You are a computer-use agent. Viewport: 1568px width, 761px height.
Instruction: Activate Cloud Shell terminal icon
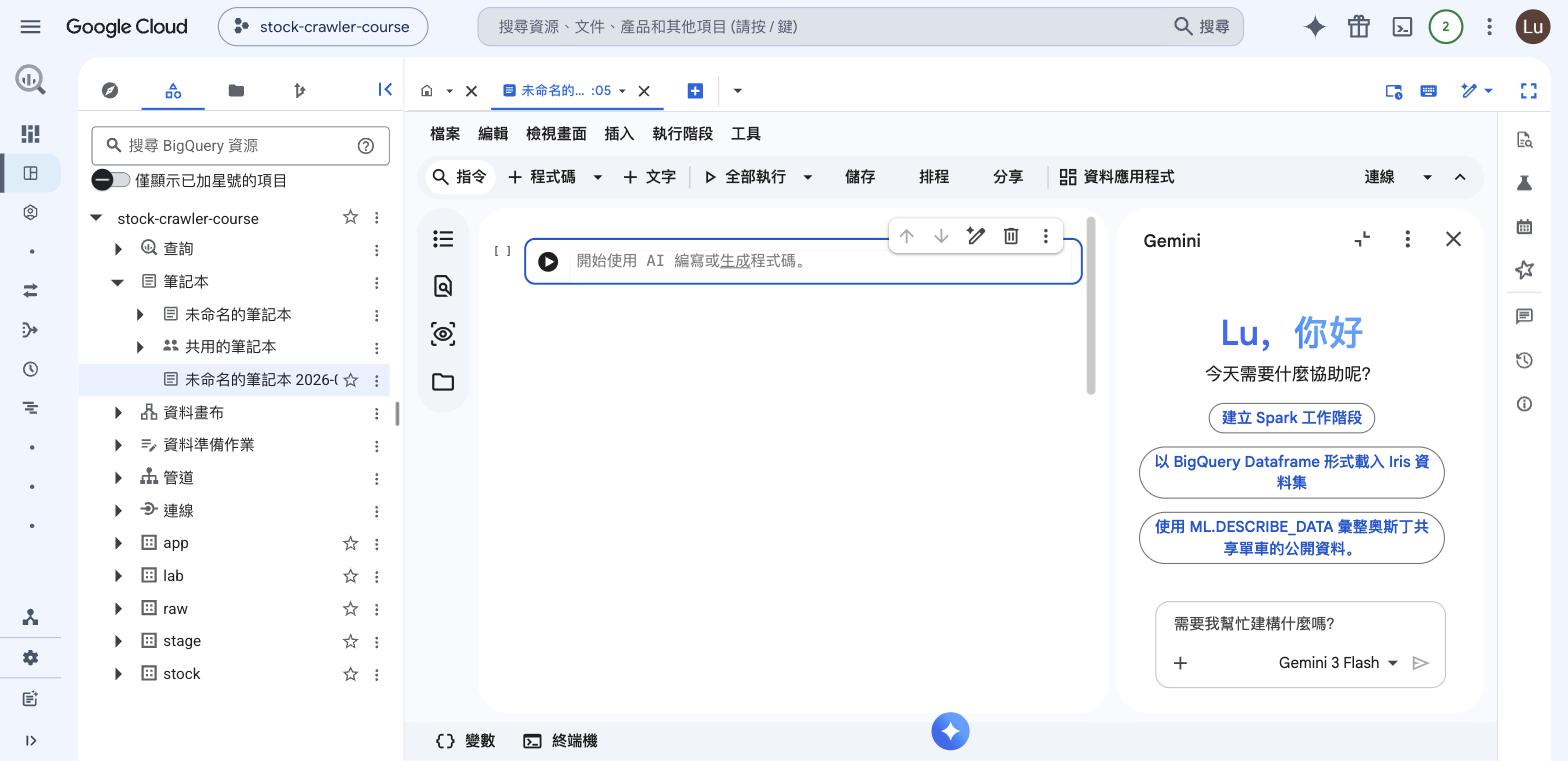pos(1402,27)
